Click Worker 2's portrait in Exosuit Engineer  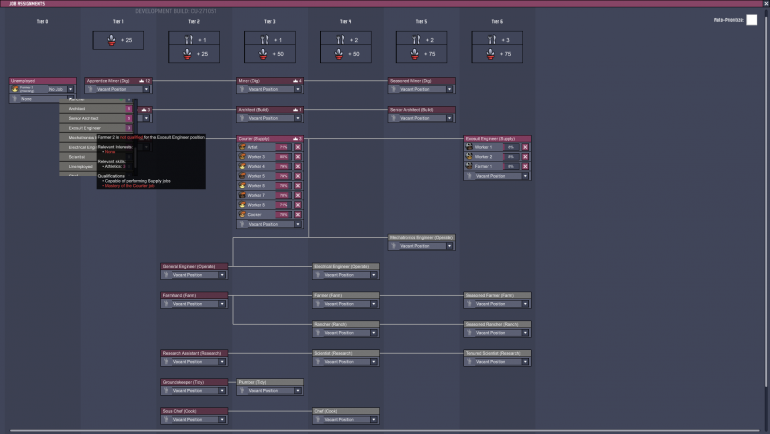(469, 156)
